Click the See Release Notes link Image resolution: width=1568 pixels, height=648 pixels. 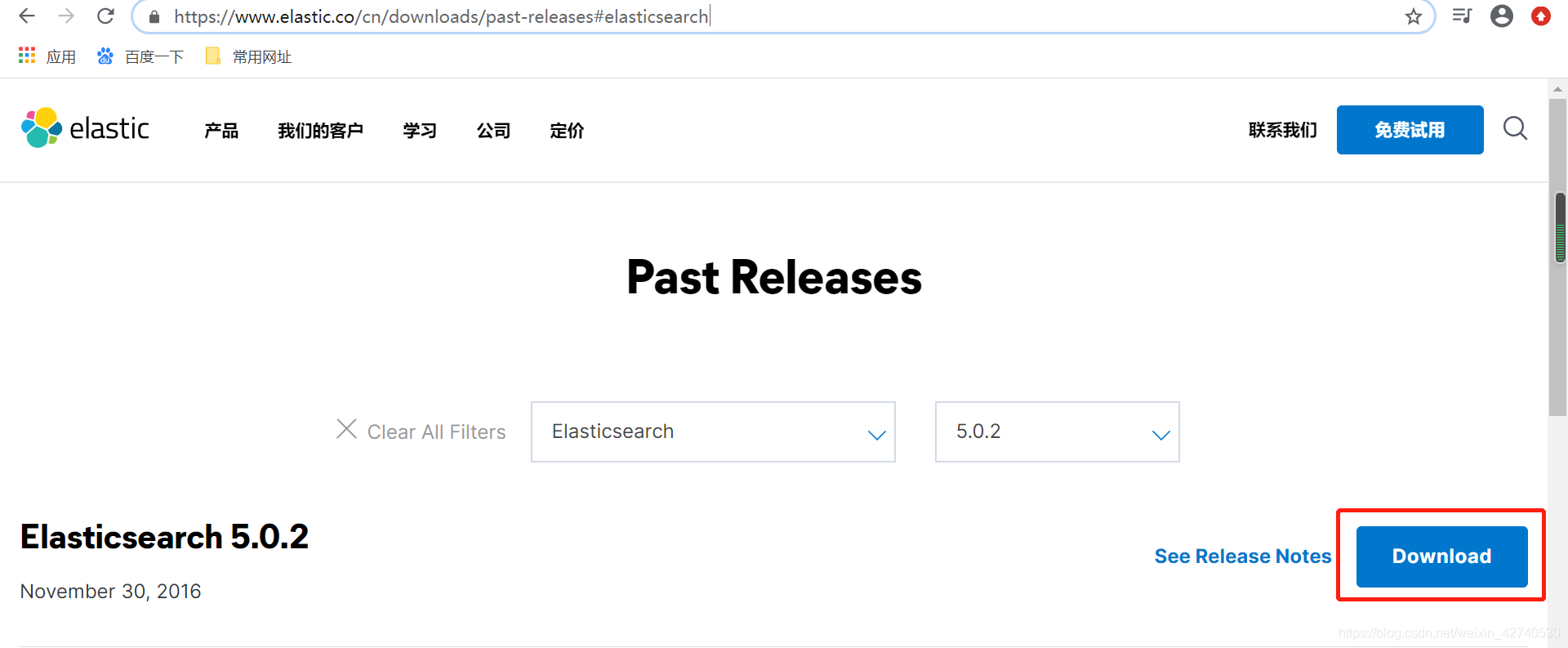1243,556
